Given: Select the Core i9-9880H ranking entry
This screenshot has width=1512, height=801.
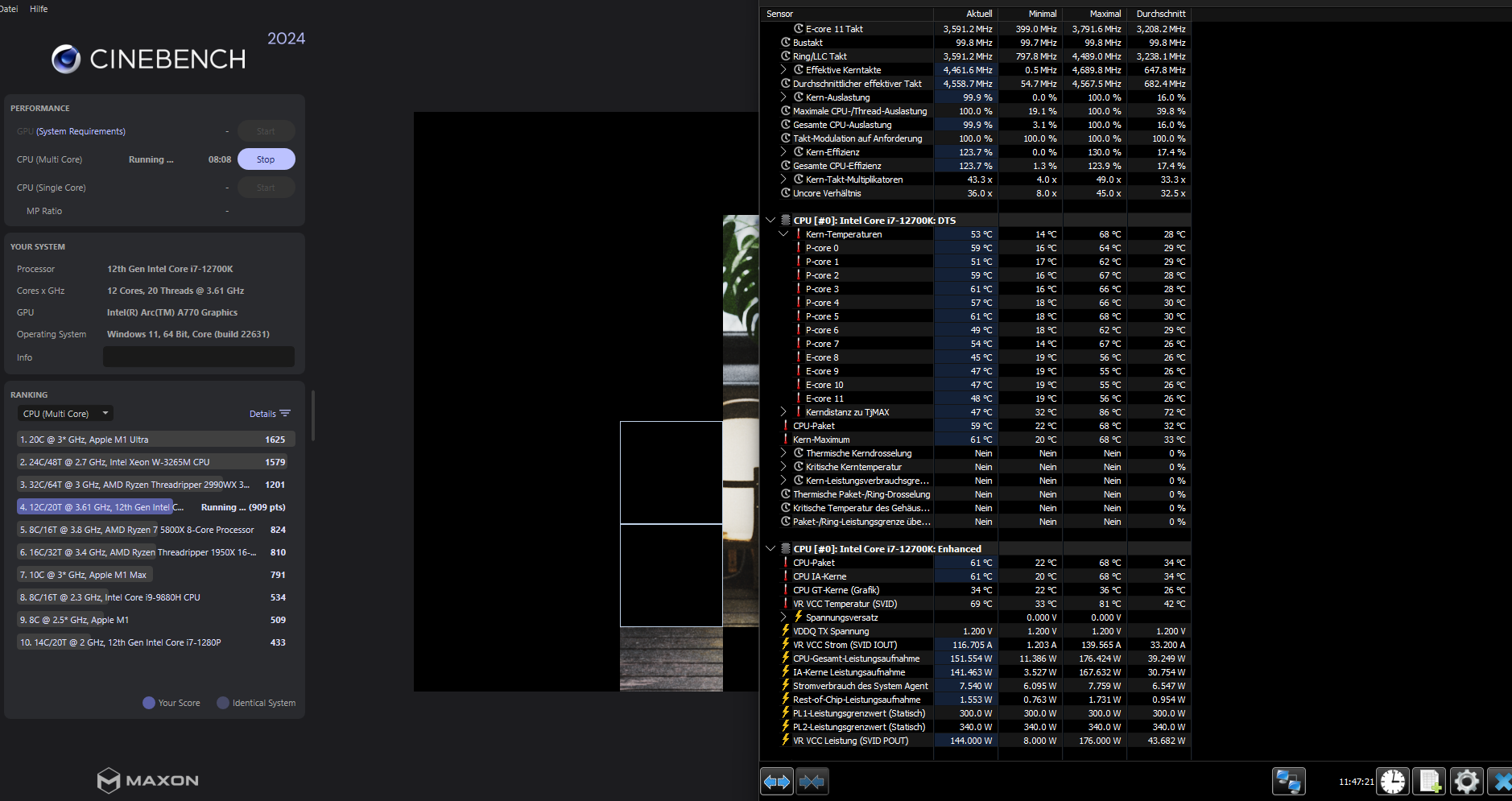Looking at the screenshot, I should coord(155,597).
